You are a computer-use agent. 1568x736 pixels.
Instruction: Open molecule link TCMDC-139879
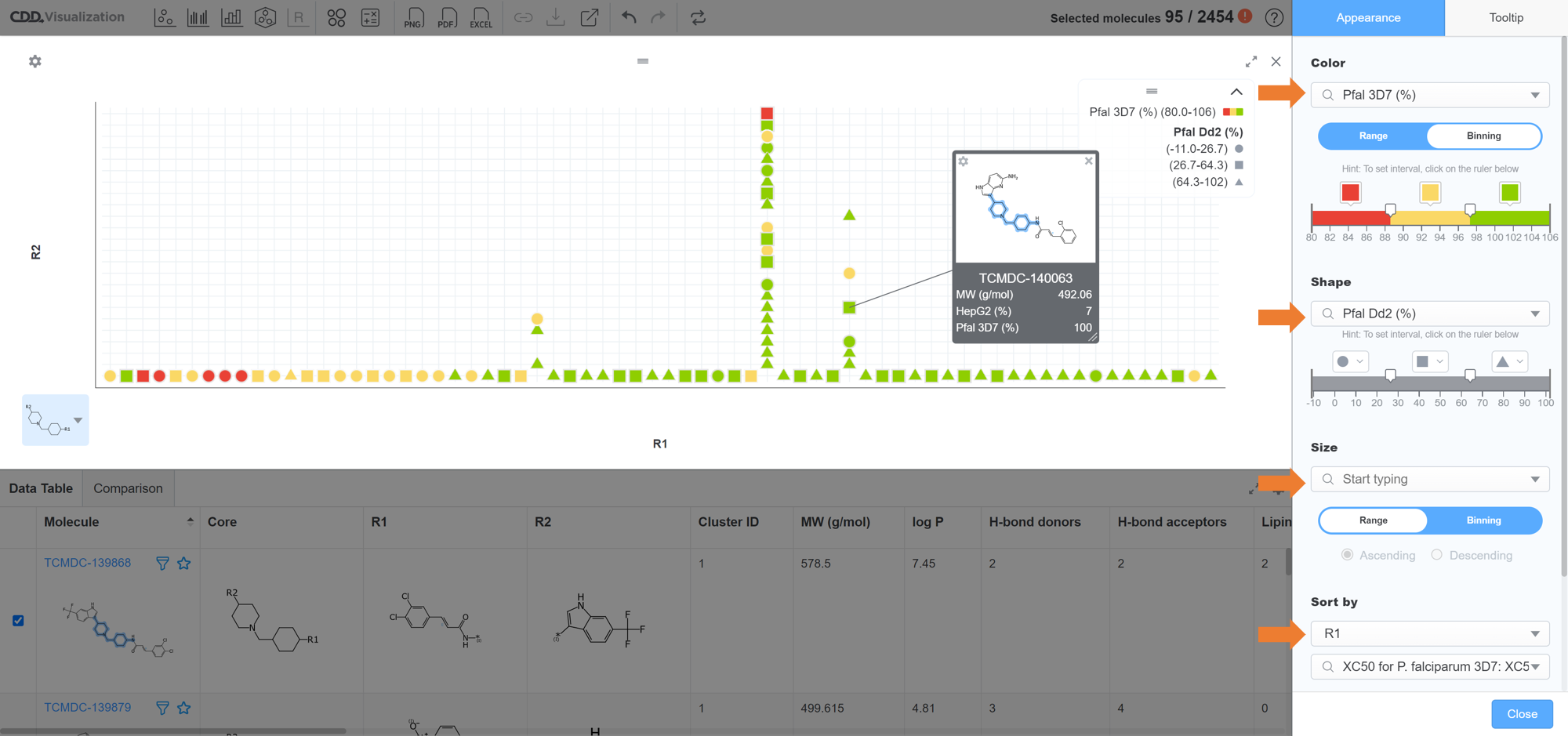pyautogui.click(x=87, y=708)
